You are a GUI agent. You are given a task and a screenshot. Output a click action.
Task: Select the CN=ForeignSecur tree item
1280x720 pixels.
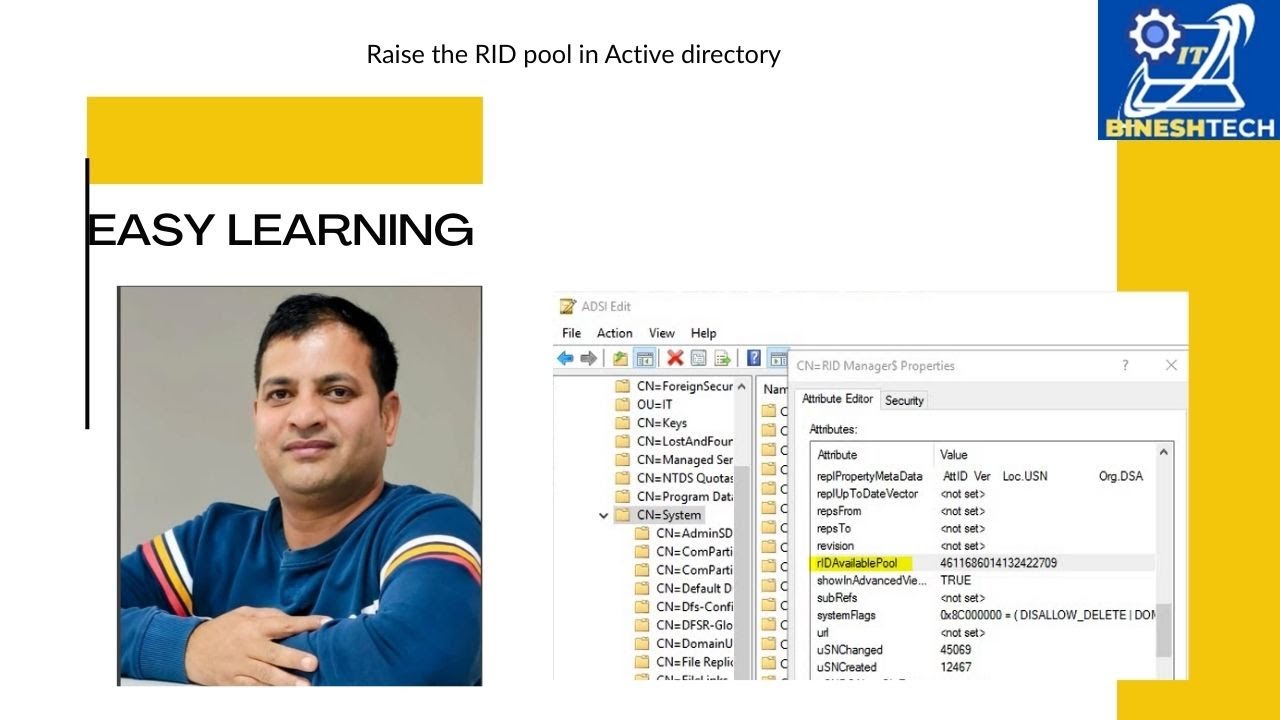(684, 386)
